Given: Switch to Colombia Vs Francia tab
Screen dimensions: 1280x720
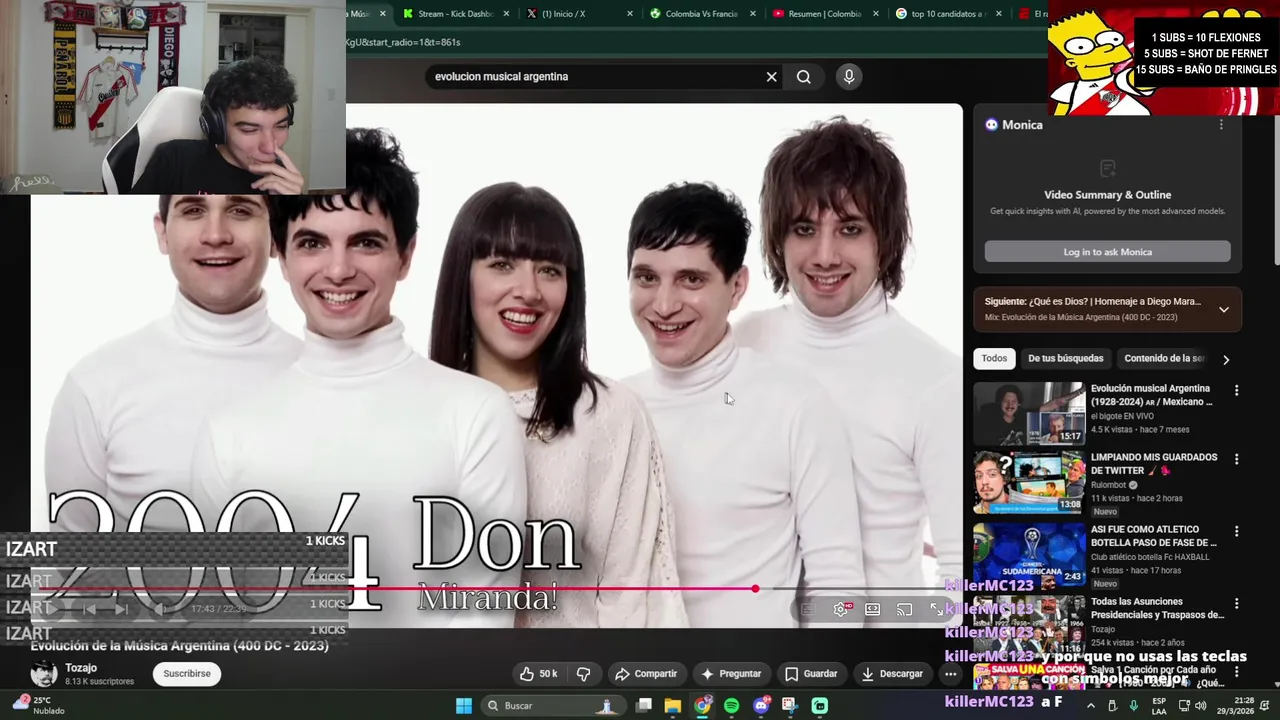Looking at the screenshot, I should (700, 14).
